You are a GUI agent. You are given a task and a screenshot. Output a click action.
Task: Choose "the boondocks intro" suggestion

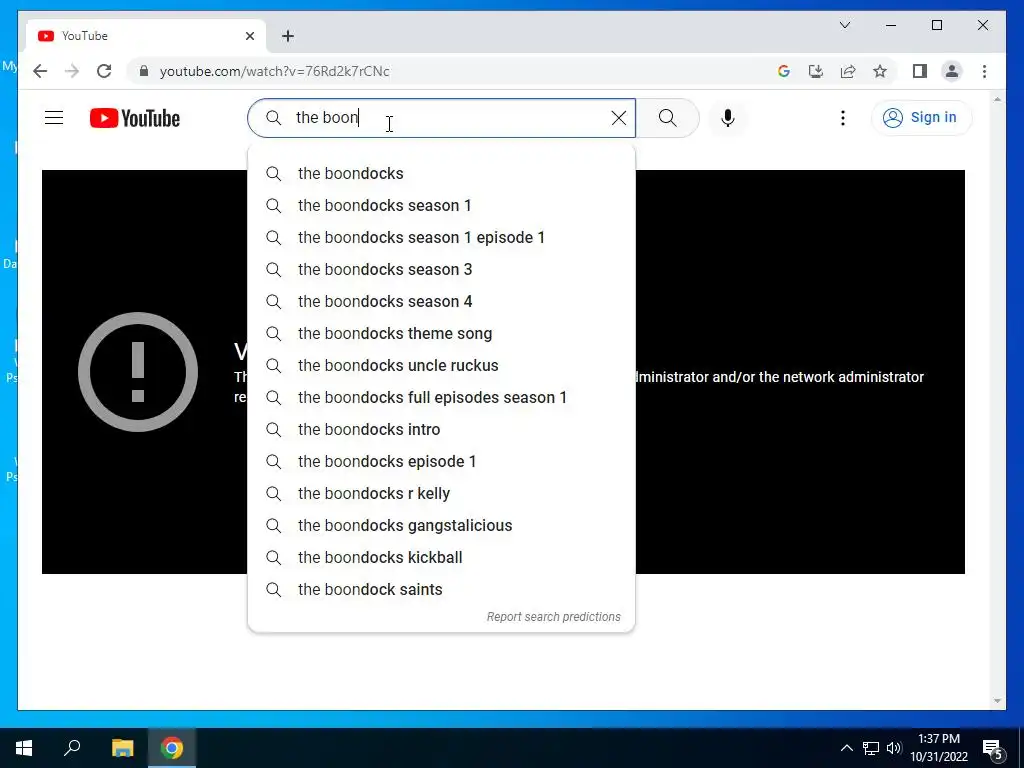coord(441,429)
